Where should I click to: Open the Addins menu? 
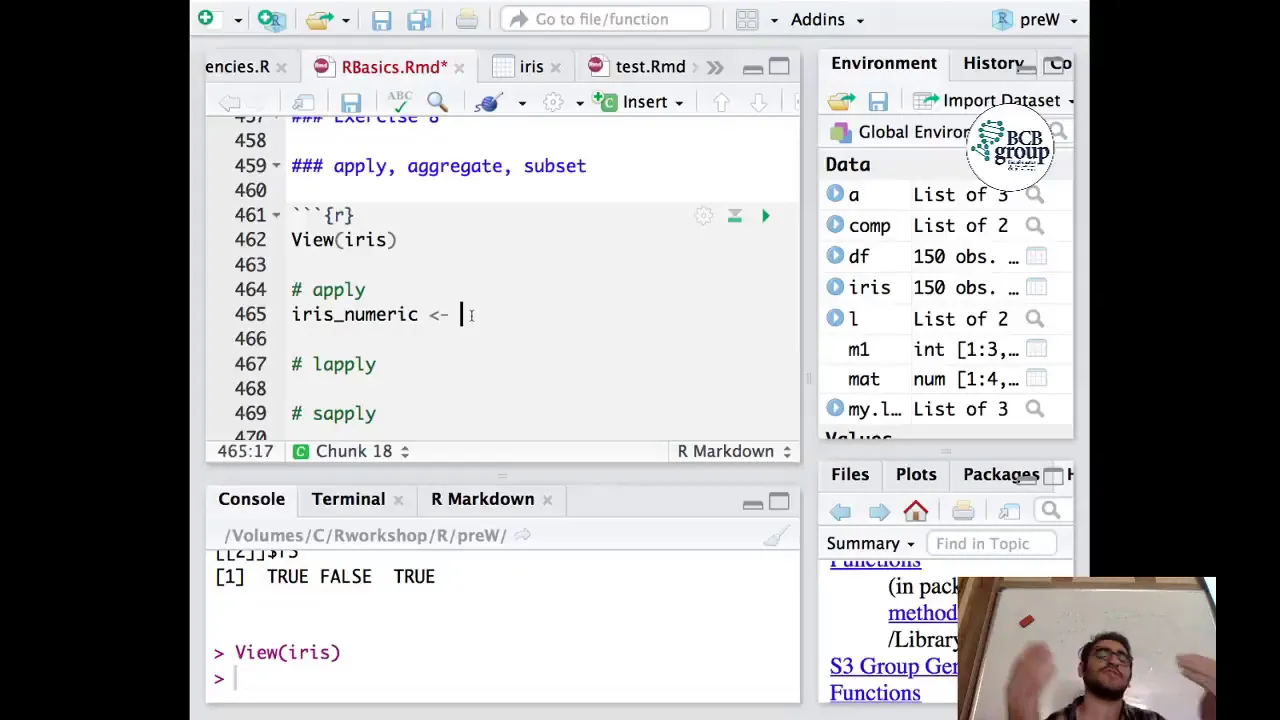point(827,19)
